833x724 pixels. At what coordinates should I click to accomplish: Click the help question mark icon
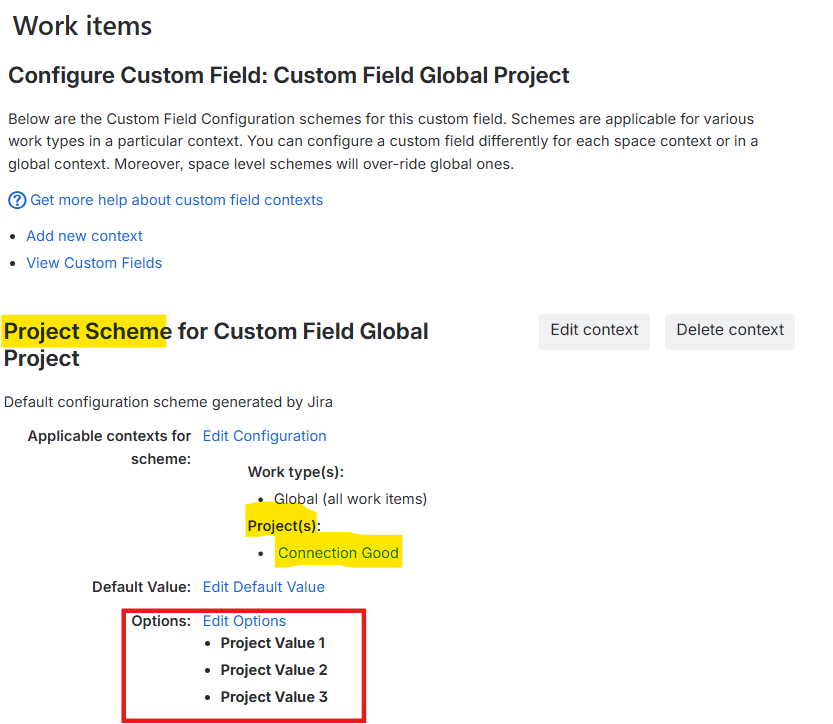pyautogui.click(x=17, y=200)
